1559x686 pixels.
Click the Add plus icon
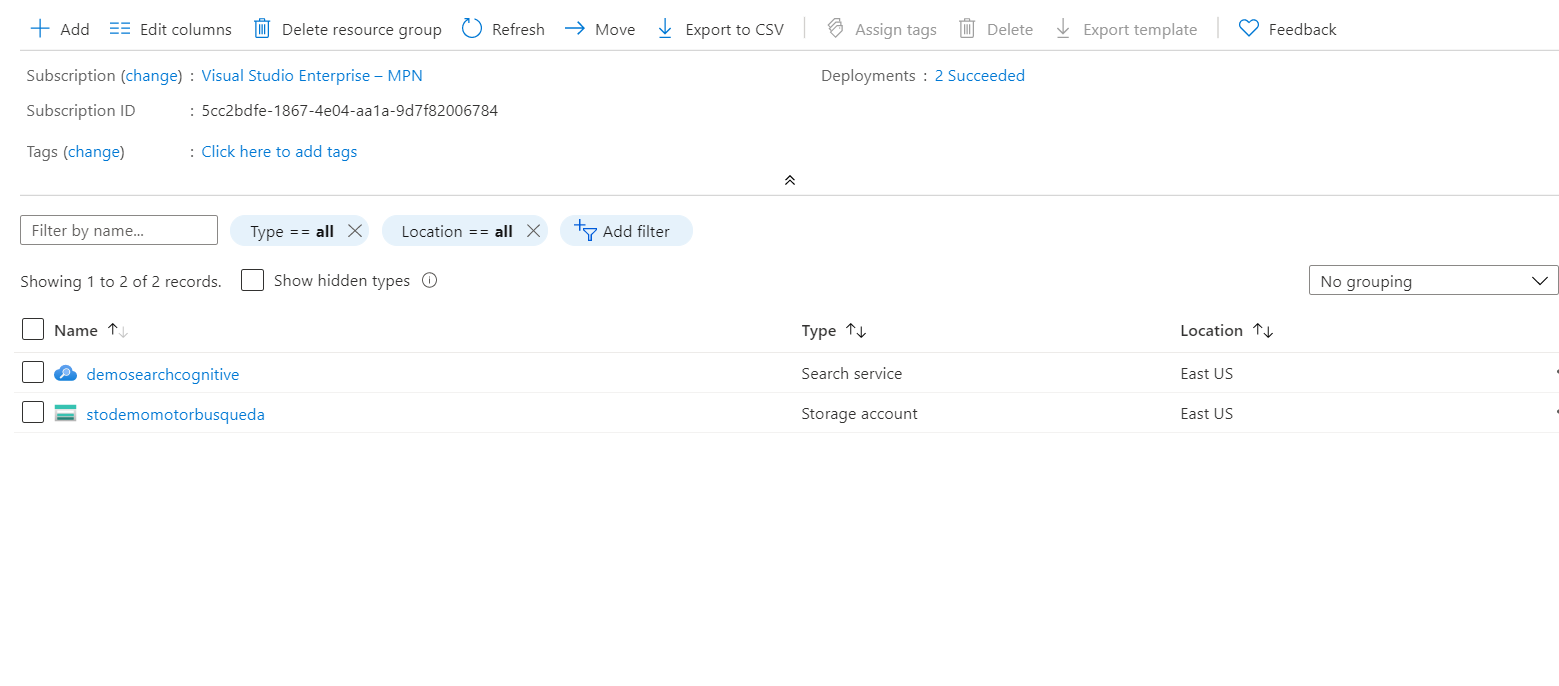pyautogui.click(x=40, y=29)
